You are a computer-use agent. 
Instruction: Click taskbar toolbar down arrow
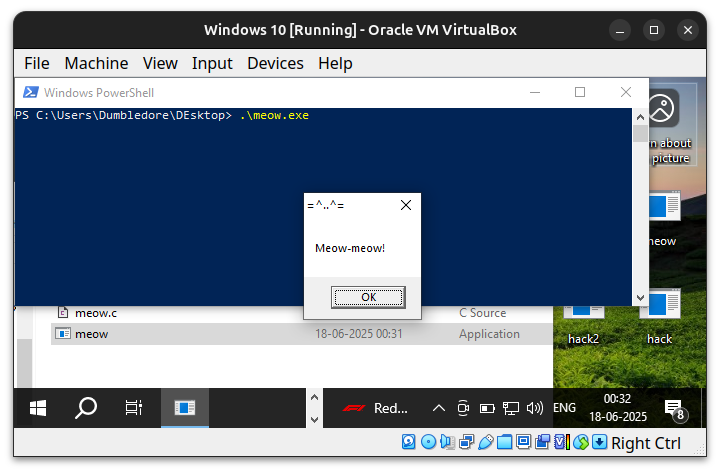[x=315, y=419]
